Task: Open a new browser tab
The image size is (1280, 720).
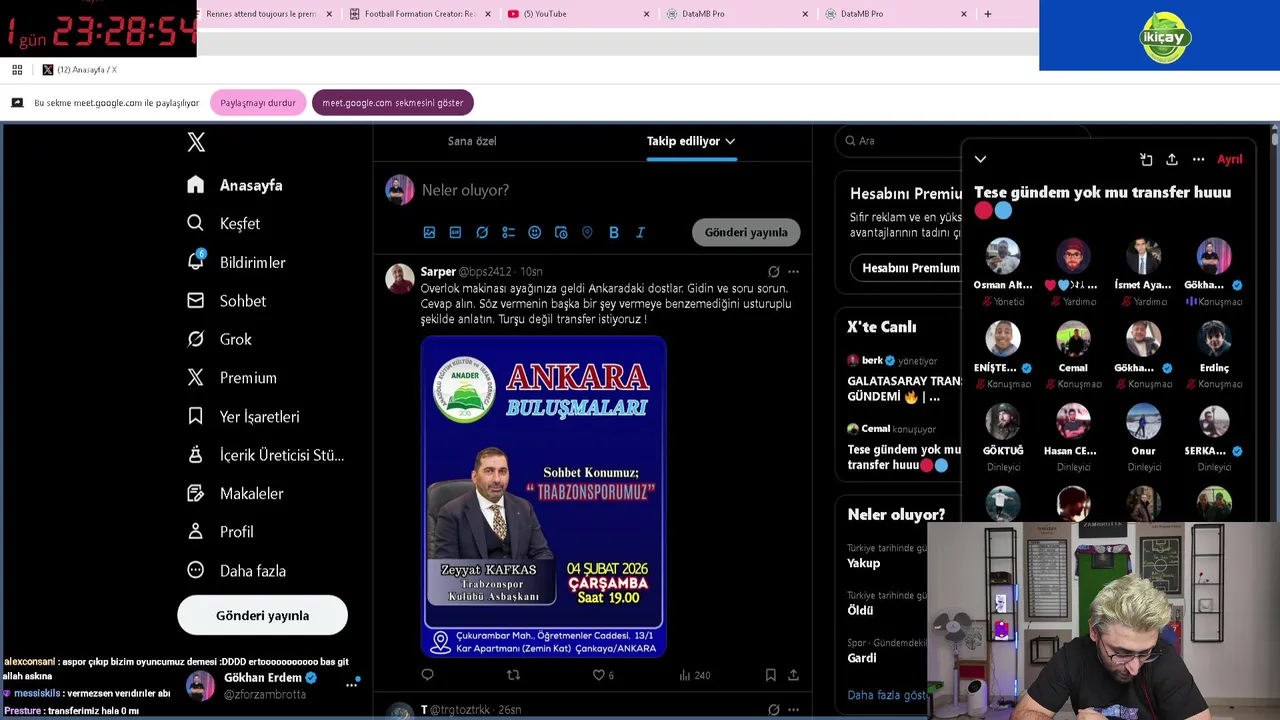Action: coord(988,14)
